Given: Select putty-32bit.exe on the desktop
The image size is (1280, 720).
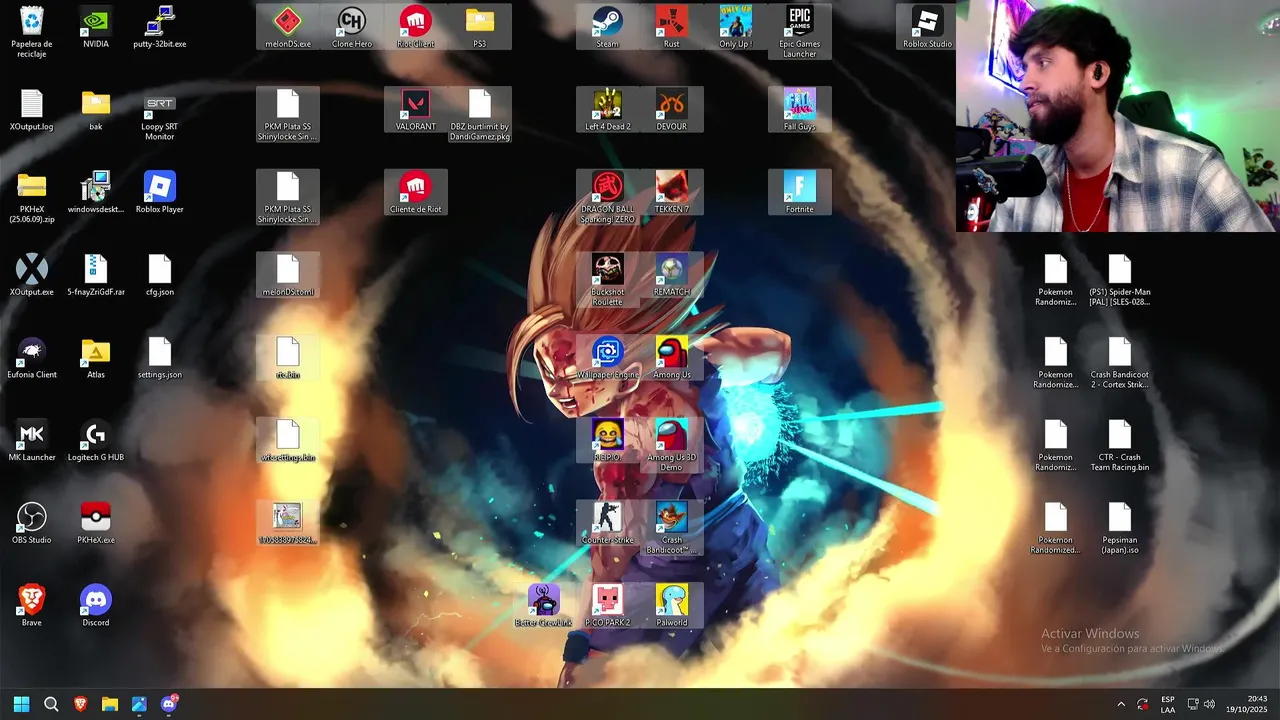Looking at the screenshot, I should click(x=160, y=27).
